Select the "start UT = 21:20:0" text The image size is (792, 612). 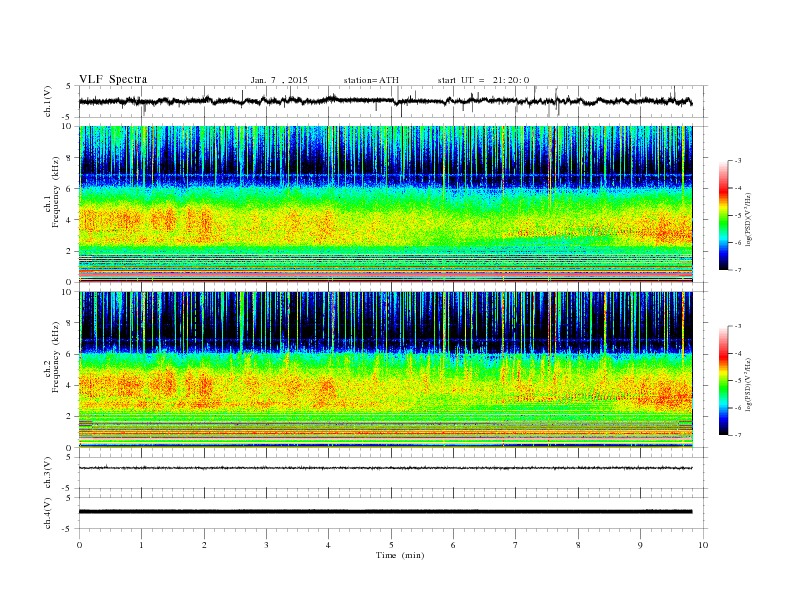pyautogui.click(x=483, y=80)
